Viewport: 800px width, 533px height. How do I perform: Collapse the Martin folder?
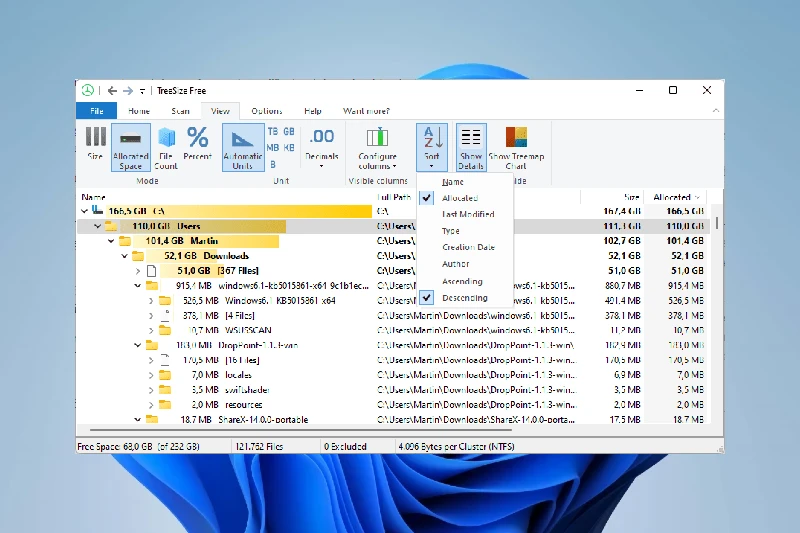click(111, 241)
